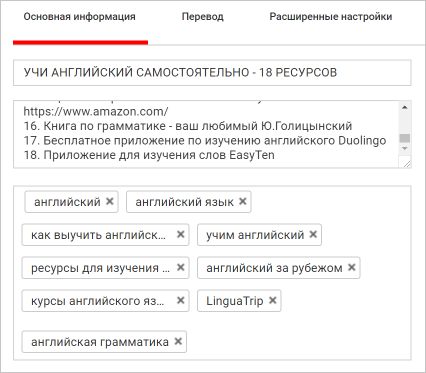Click the scroll down arrow in description box
This screenshot has height=373, width=426.
click(405, 148)
